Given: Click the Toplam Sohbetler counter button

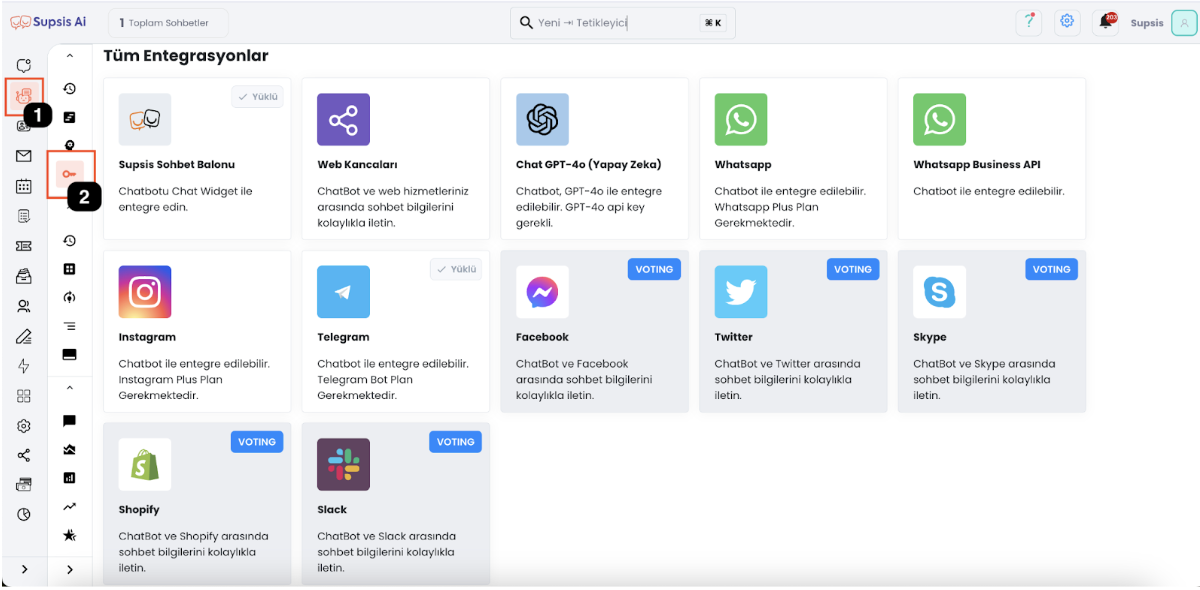Looking at the screenshot, I should click(x=168, y=23).
